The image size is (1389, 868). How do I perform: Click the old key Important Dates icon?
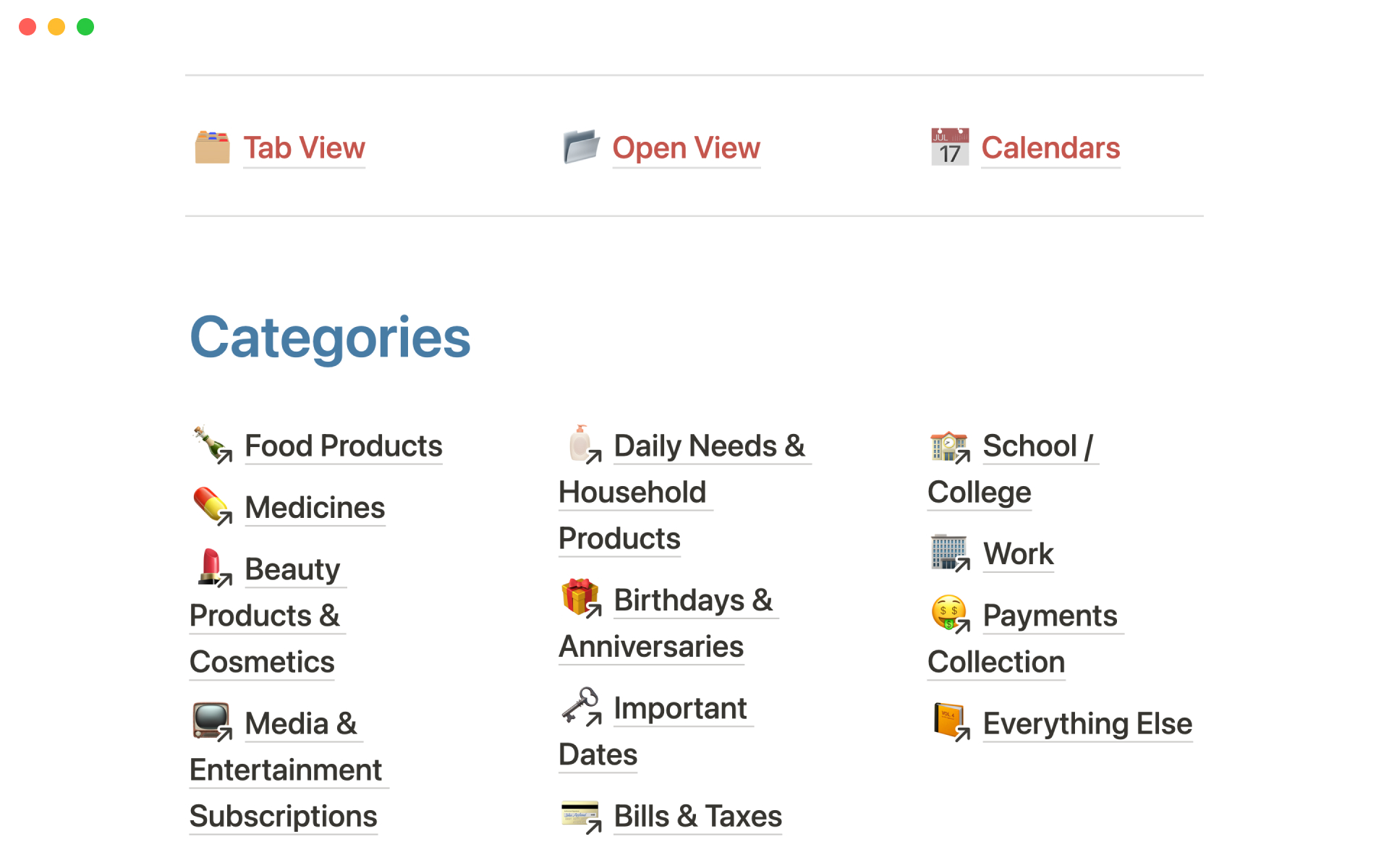coord(581,707)
